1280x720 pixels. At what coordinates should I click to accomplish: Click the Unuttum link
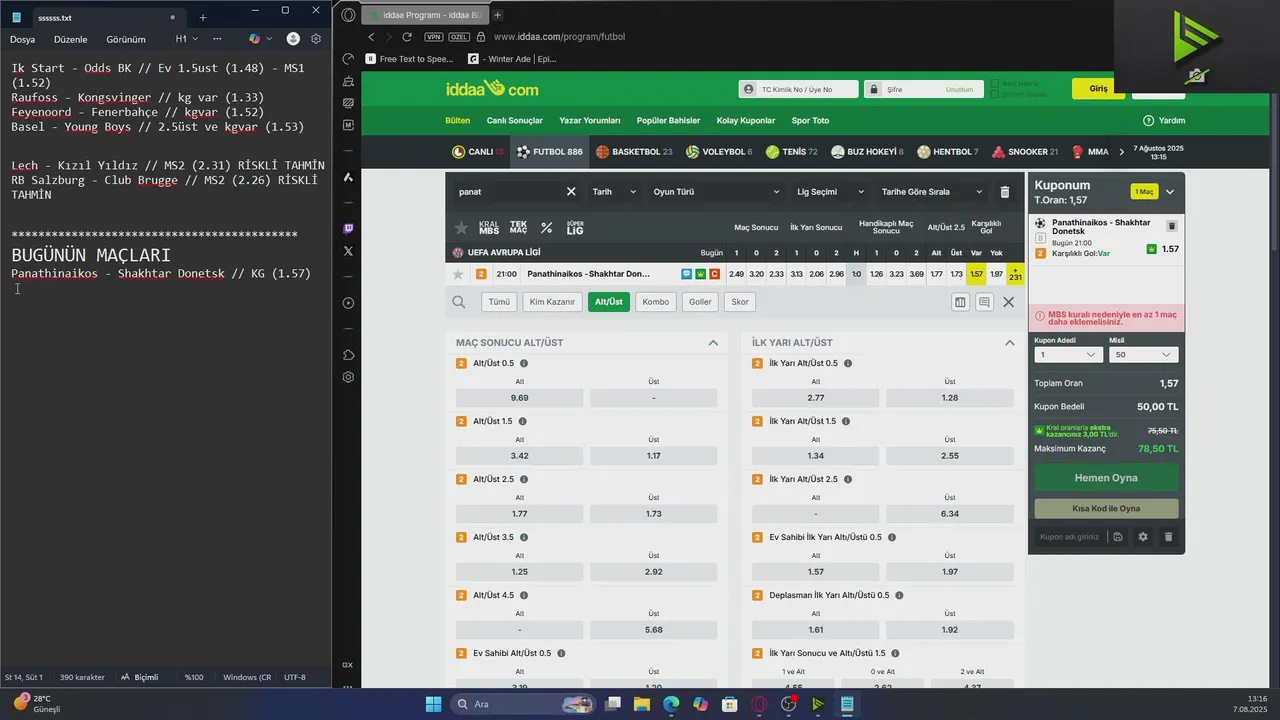point(959,90)
